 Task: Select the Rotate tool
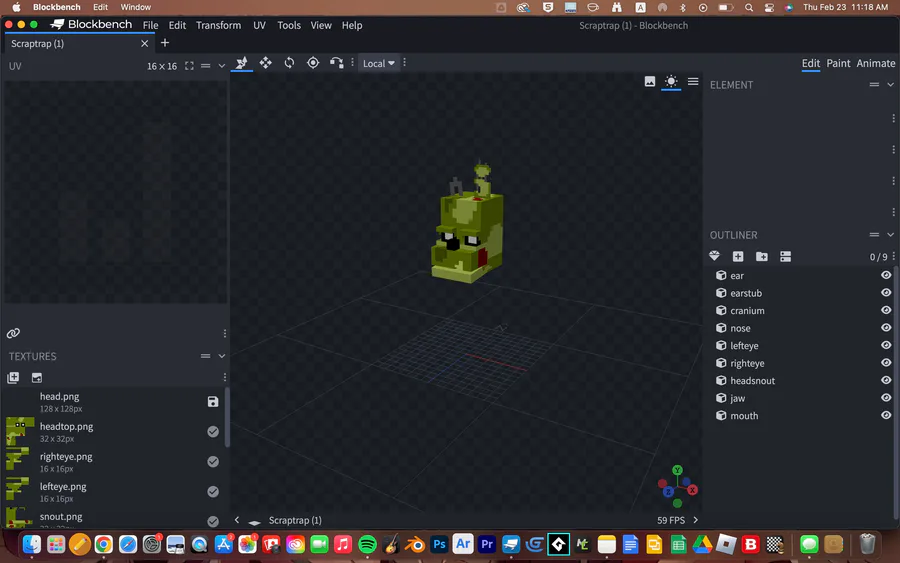tap(289, 63)
